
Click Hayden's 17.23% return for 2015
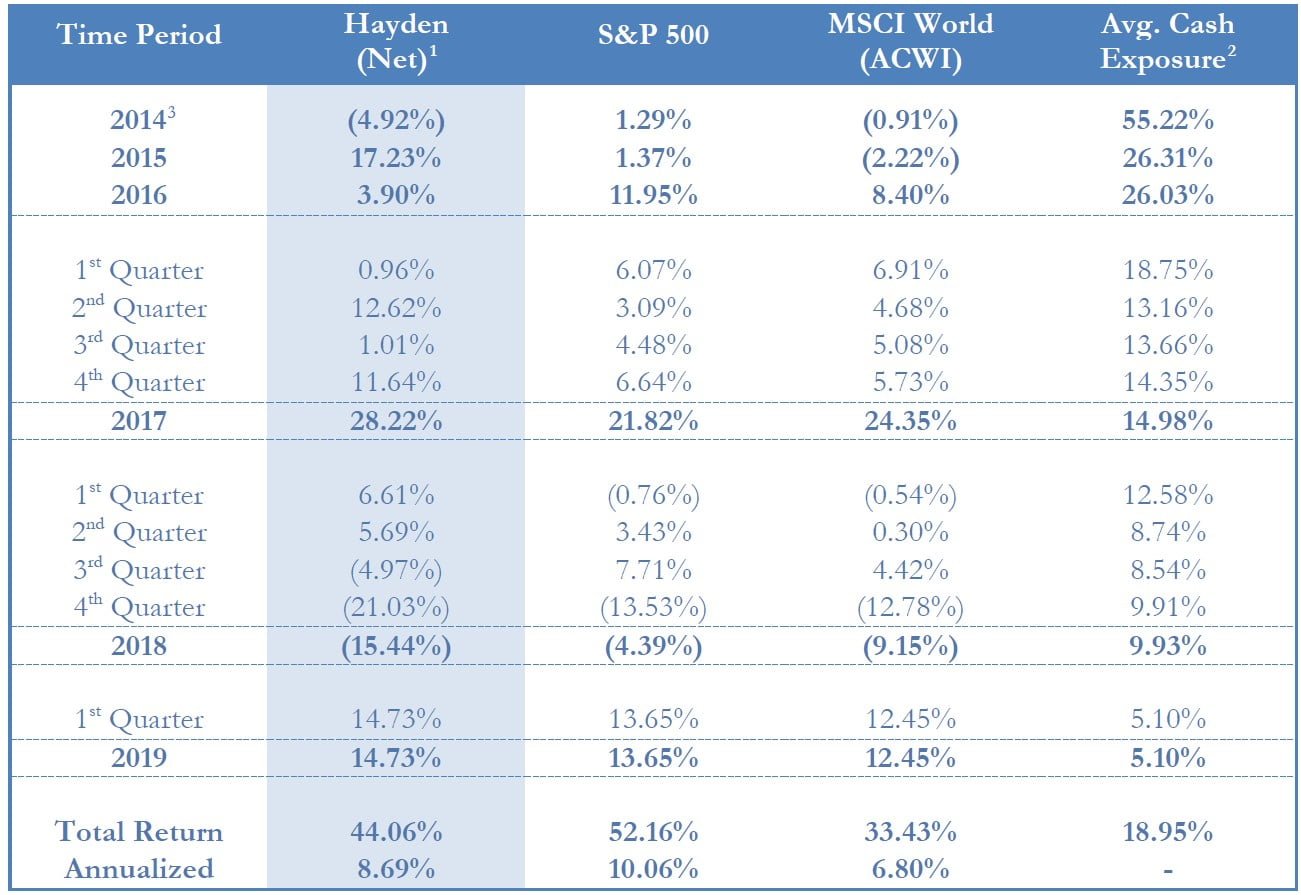(x=395, y=158)
